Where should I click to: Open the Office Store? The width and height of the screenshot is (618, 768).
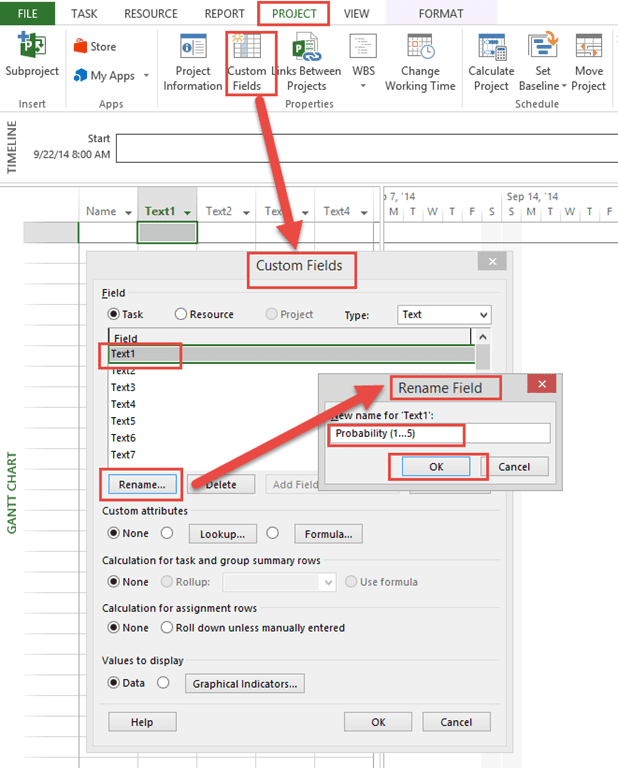click(95, 47)
